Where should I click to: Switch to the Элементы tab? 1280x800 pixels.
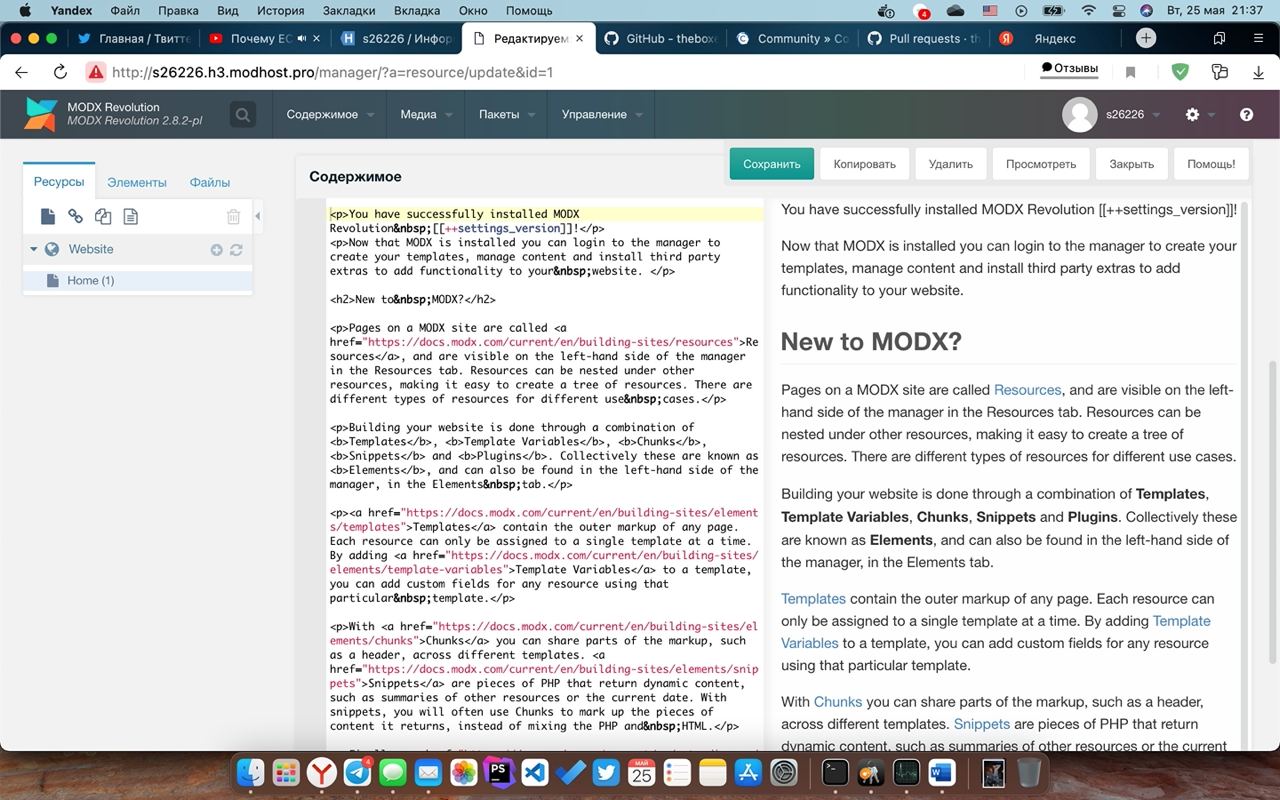[137, 182]
